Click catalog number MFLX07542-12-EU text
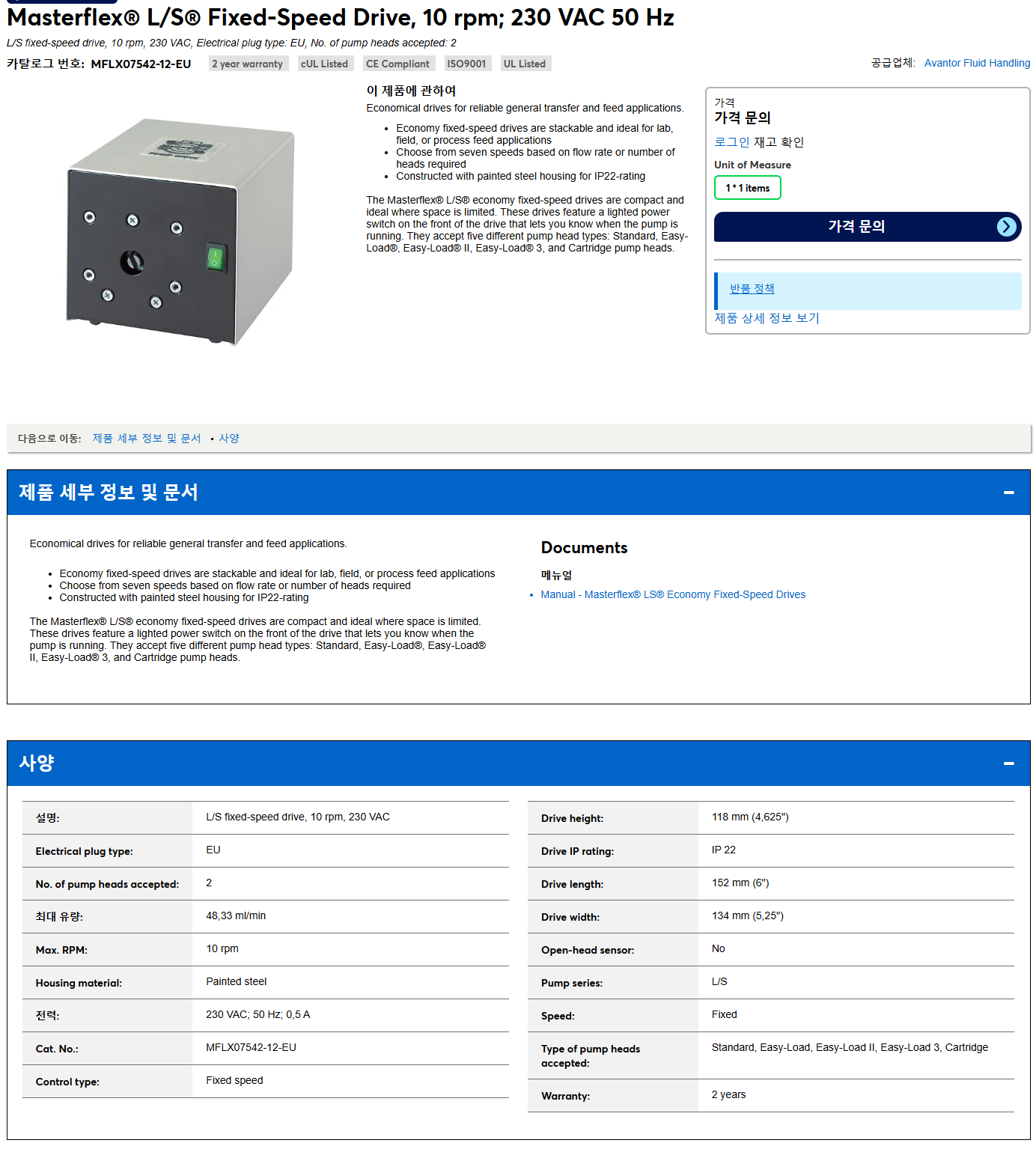Viewport: 1036px width, 1155px height. [x=141, y=64]
